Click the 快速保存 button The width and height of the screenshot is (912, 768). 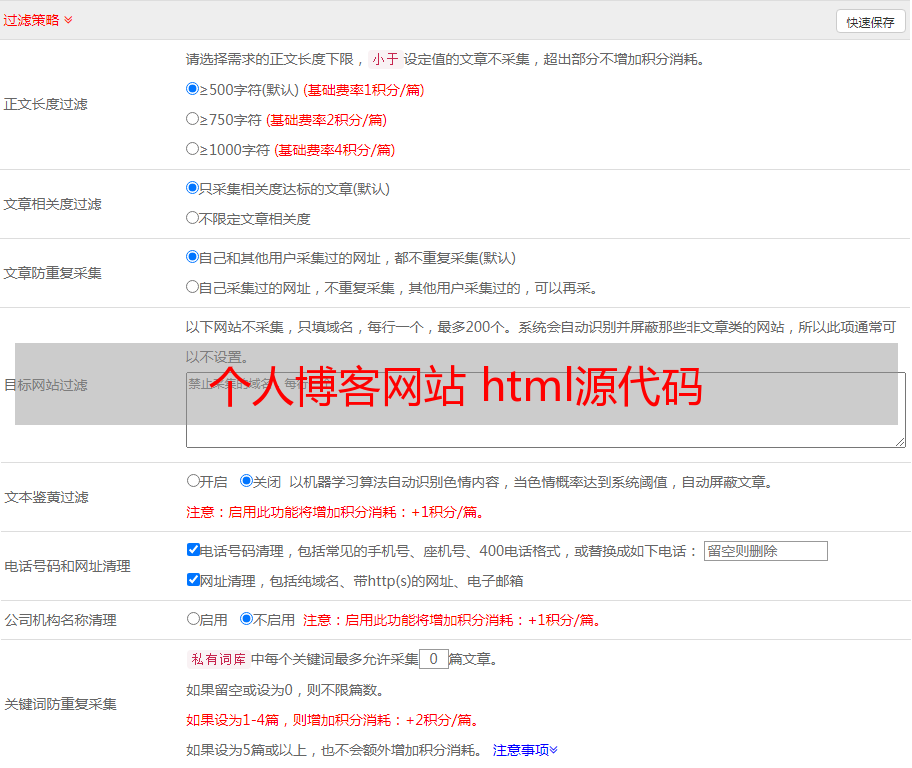pos(870,22)
